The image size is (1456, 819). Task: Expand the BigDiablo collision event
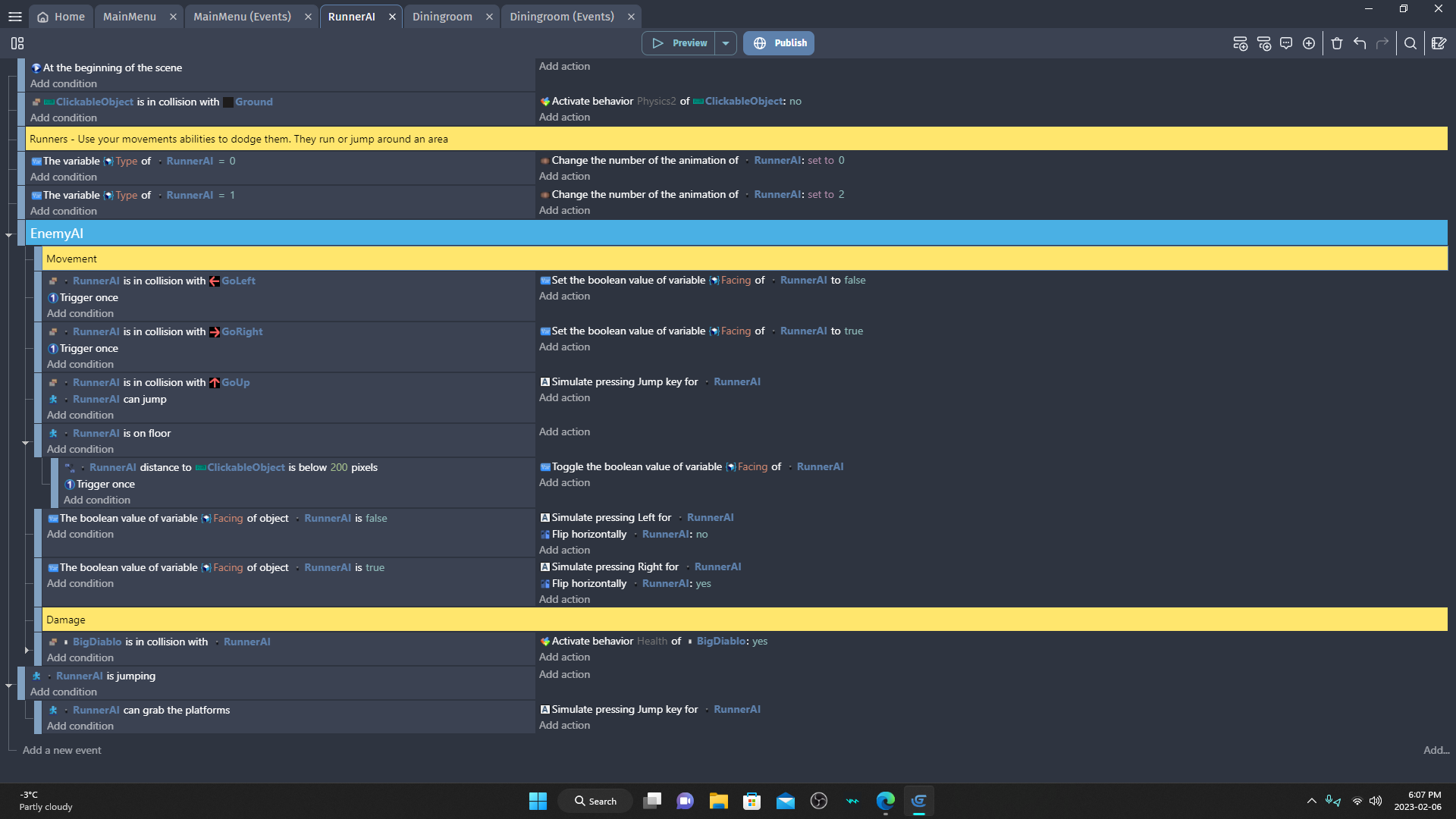click(27, 650)
